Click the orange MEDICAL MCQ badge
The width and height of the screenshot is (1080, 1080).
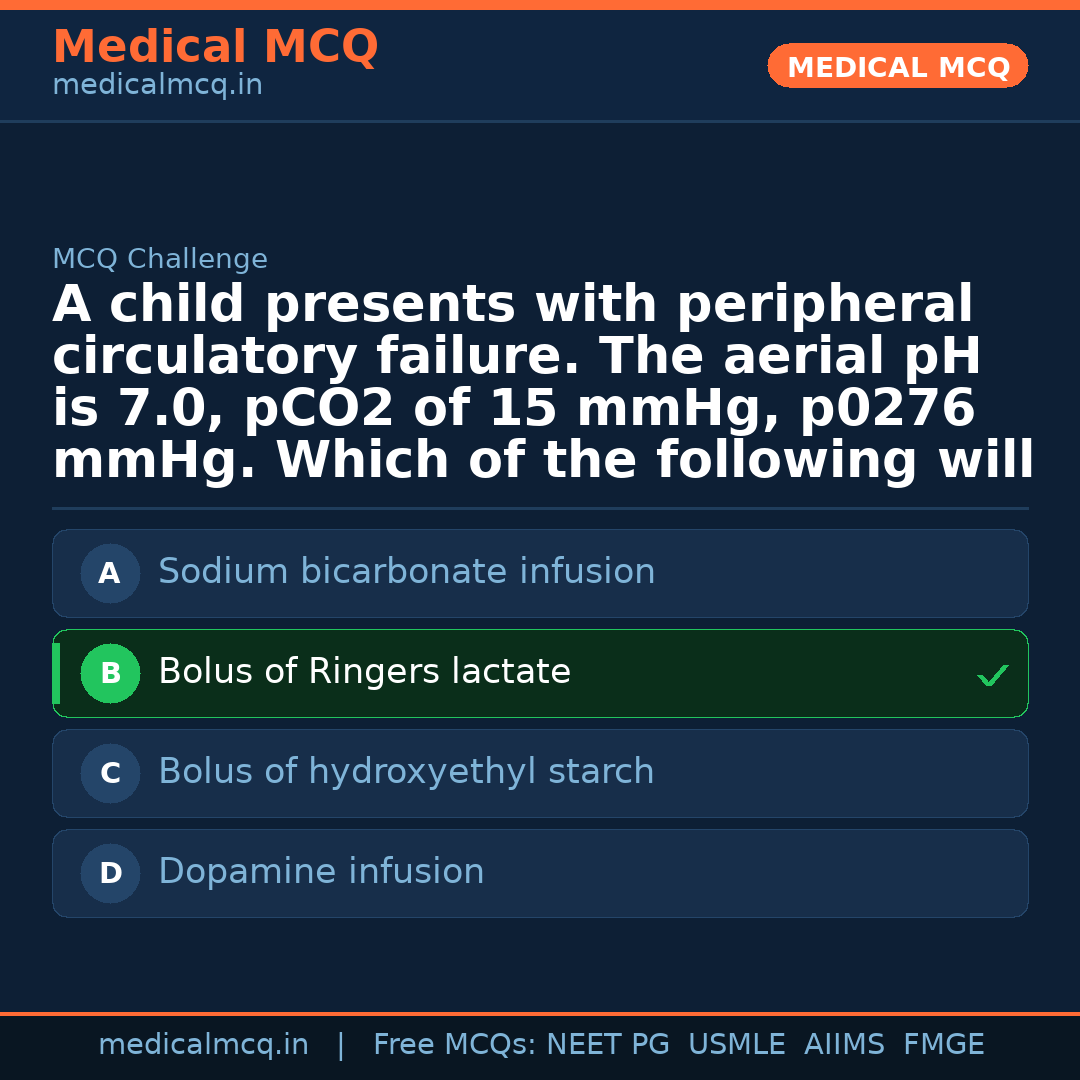[x=897, y=67]
